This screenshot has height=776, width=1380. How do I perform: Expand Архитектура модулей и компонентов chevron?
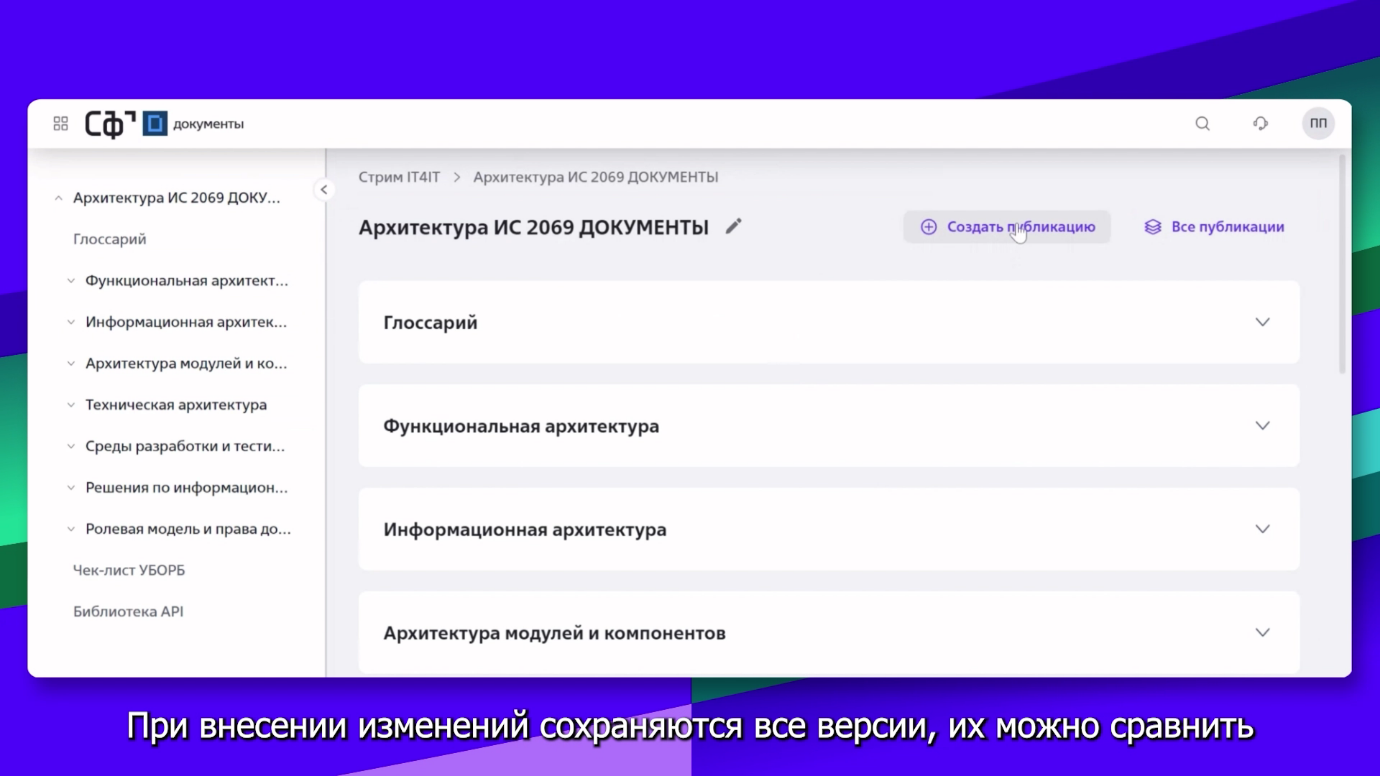pyautogui.click(x=1262, y=632)
